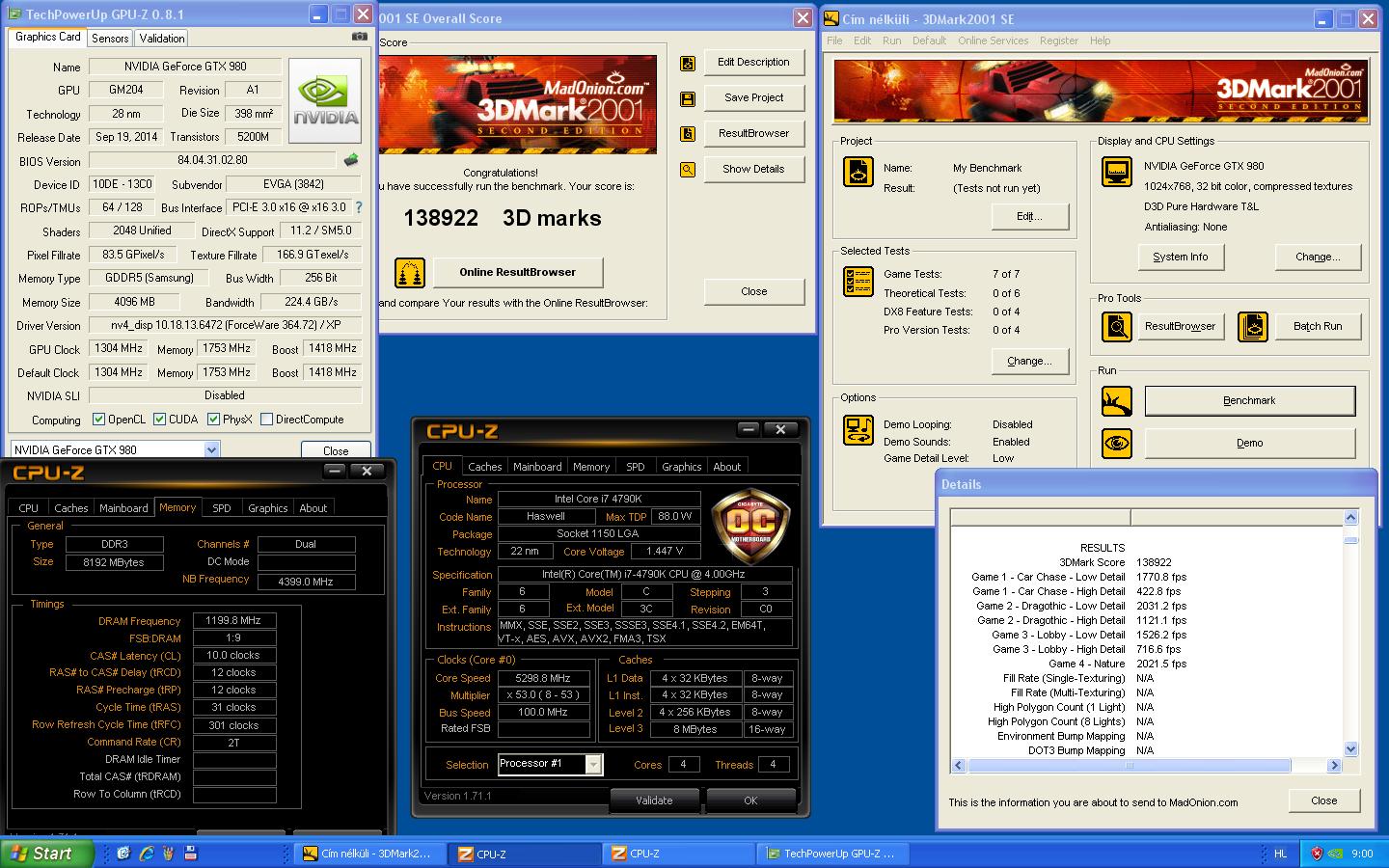Click the NVIDIA tray icon in the taskbar
Screen dimensions: 1389x868
(x=1336, y=854)
